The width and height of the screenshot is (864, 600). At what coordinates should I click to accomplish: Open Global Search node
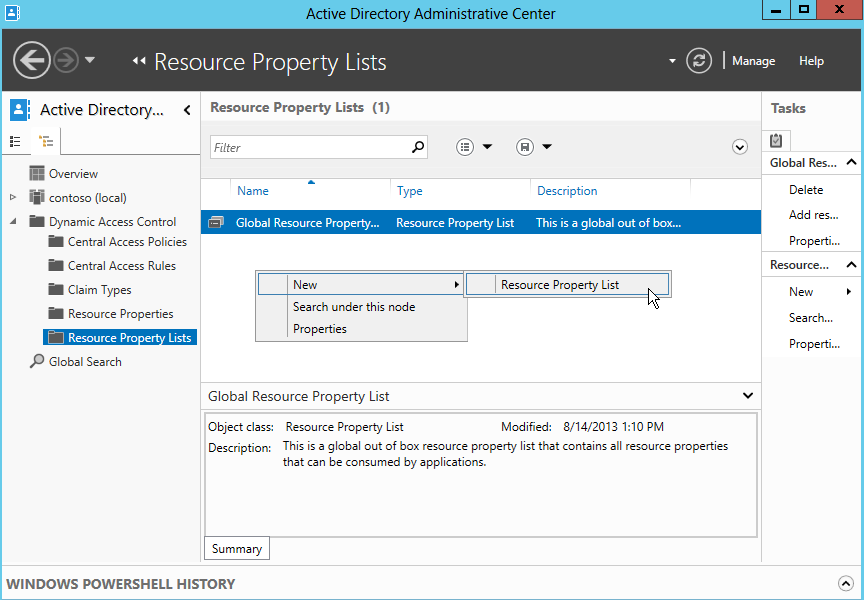85,361
